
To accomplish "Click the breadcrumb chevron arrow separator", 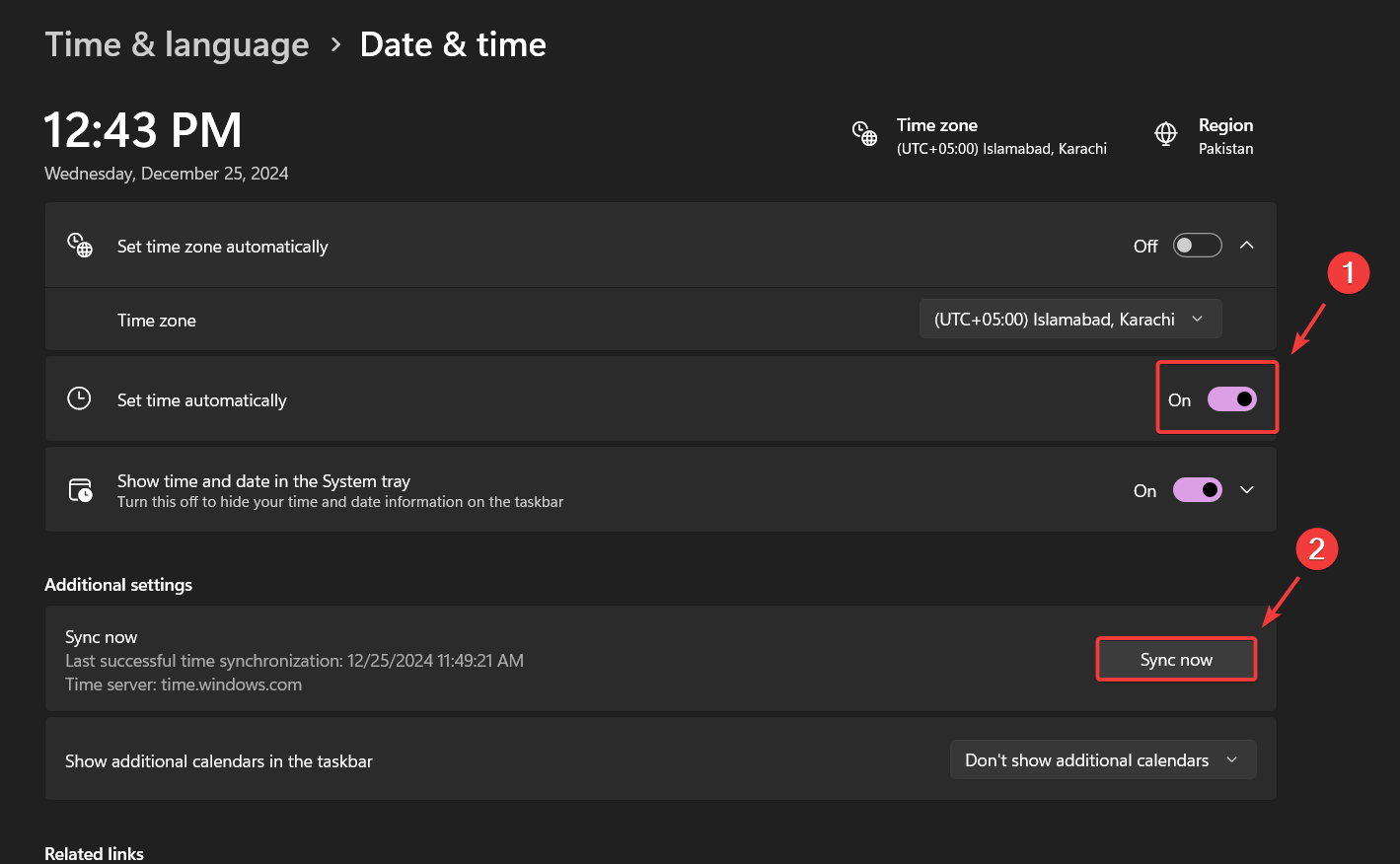I will [335, 44].
